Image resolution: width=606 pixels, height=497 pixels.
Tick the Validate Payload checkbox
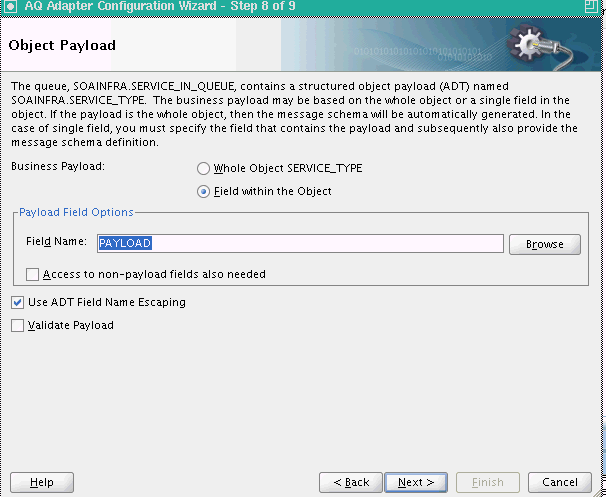coord(17,325)
